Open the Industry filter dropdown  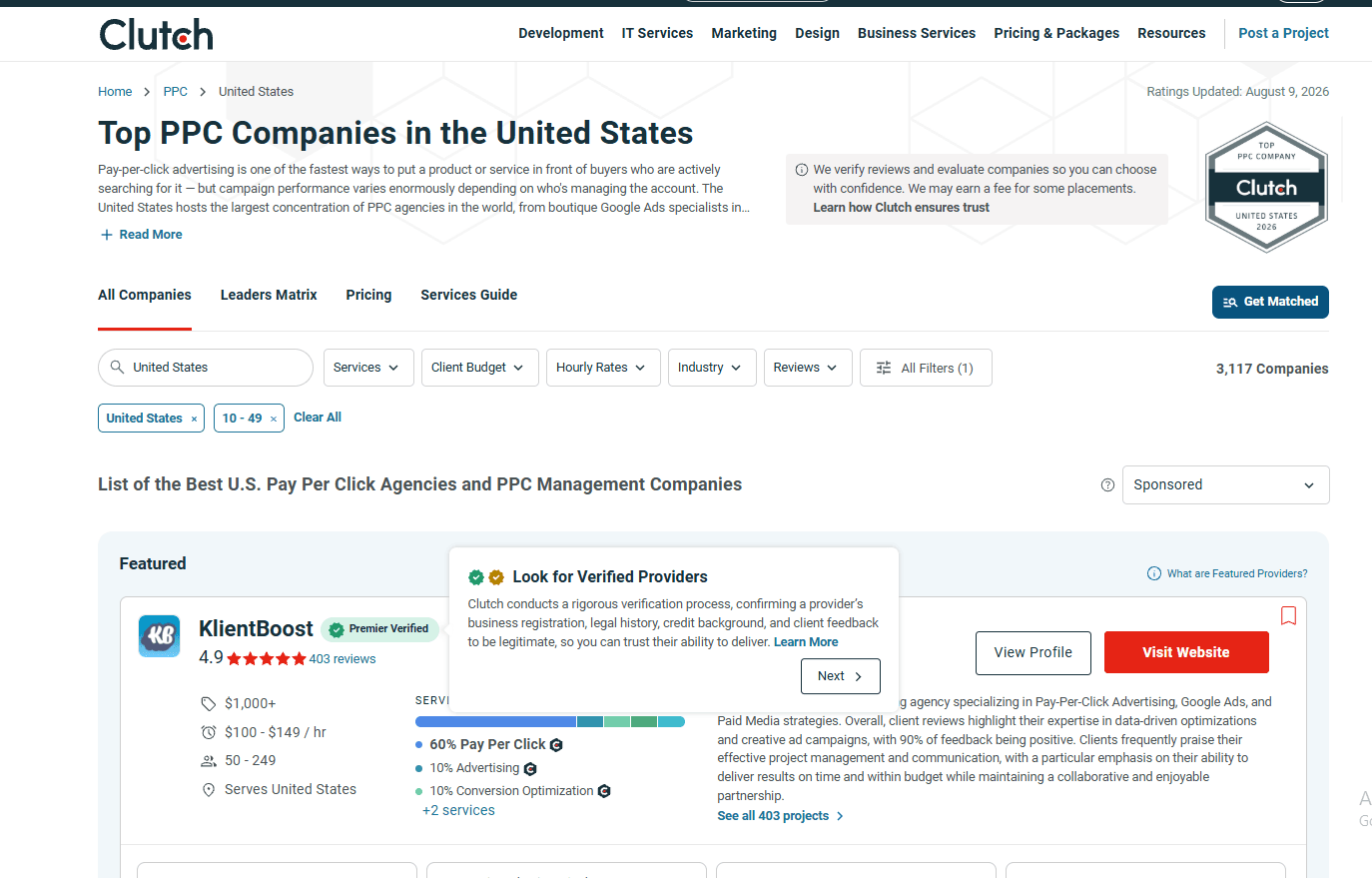pos(711,368)
